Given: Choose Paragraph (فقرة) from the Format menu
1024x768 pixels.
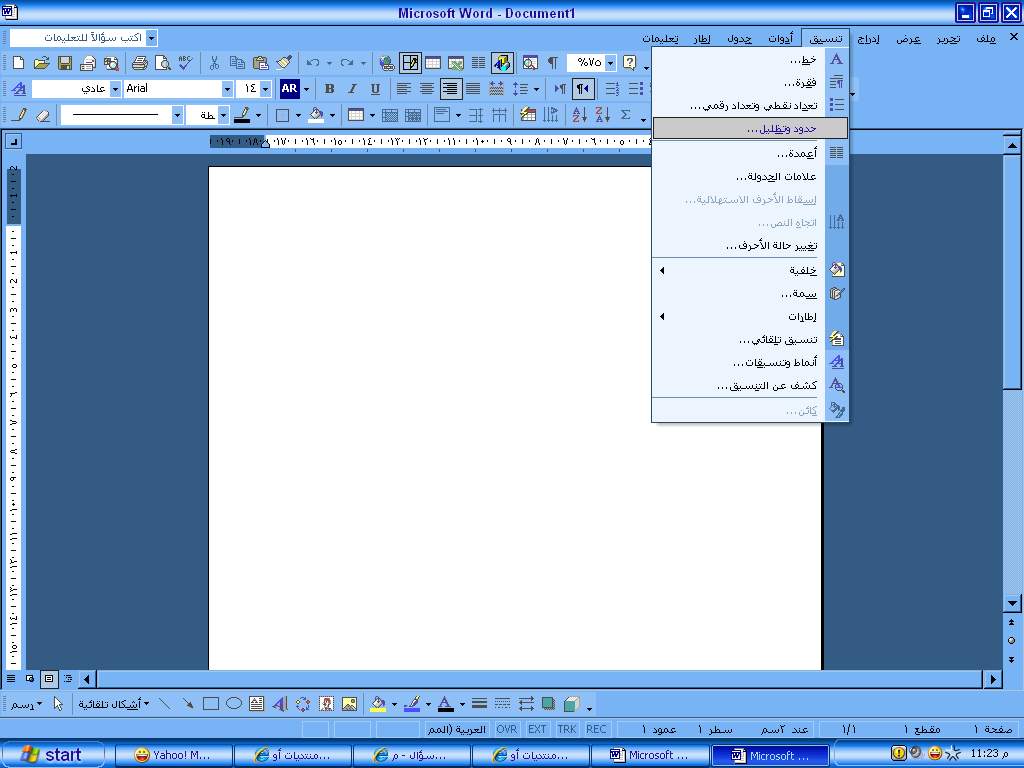Looking at the screenshot, I should [750, 83].
